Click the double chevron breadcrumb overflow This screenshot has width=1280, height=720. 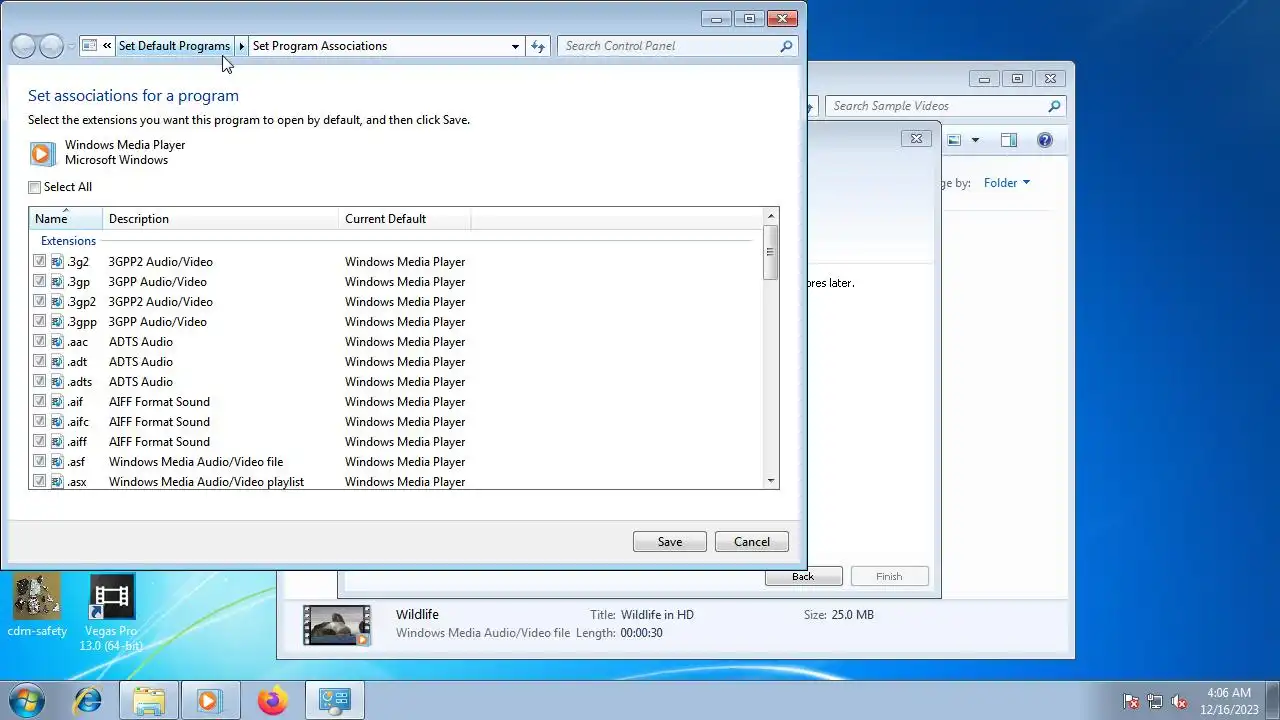(x=107, y=46)
